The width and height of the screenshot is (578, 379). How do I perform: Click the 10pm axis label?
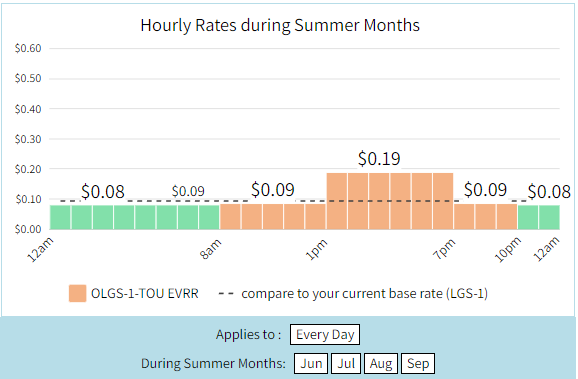point(507,250)
